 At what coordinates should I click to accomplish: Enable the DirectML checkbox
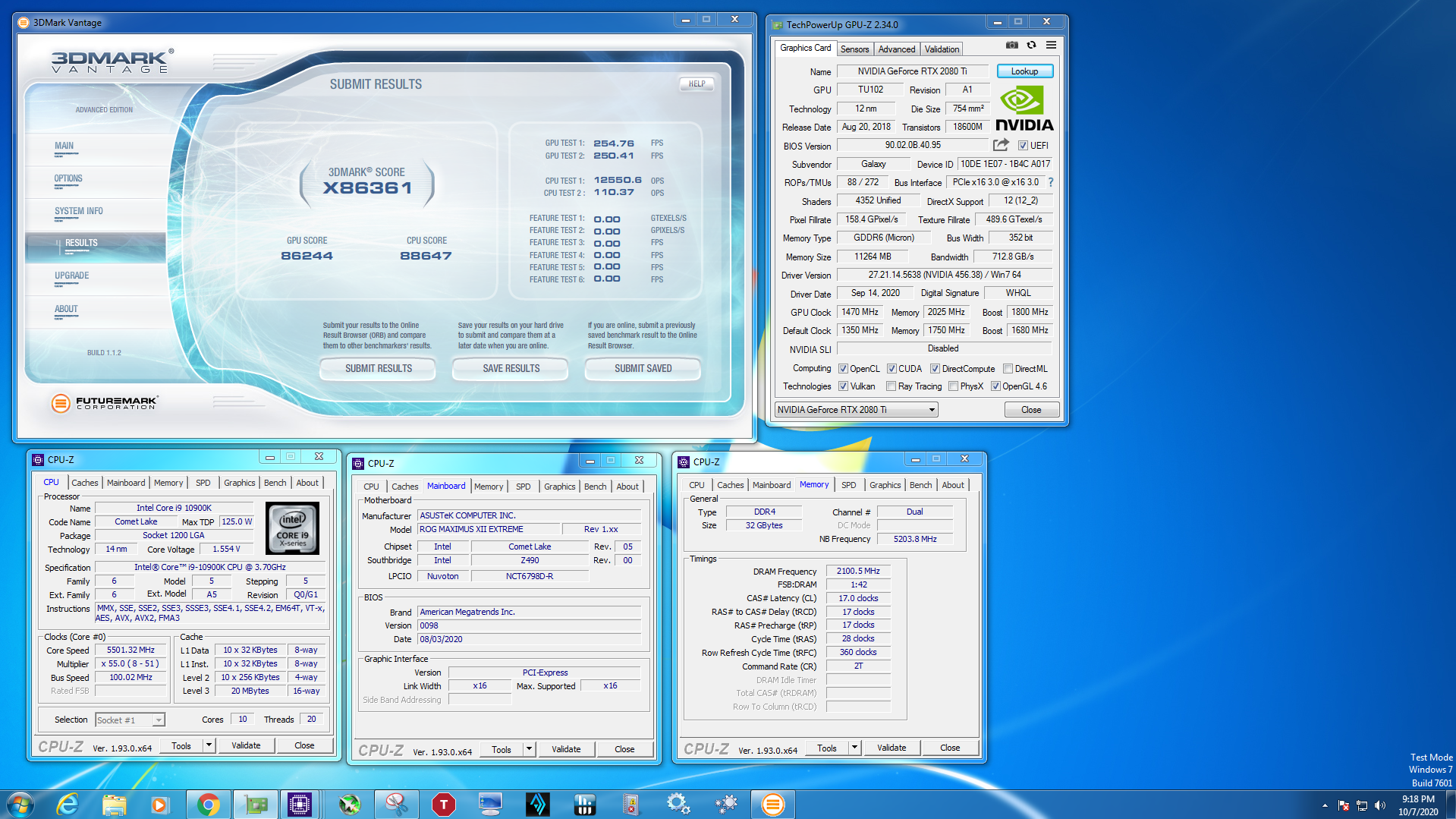tap(1008, 369)
